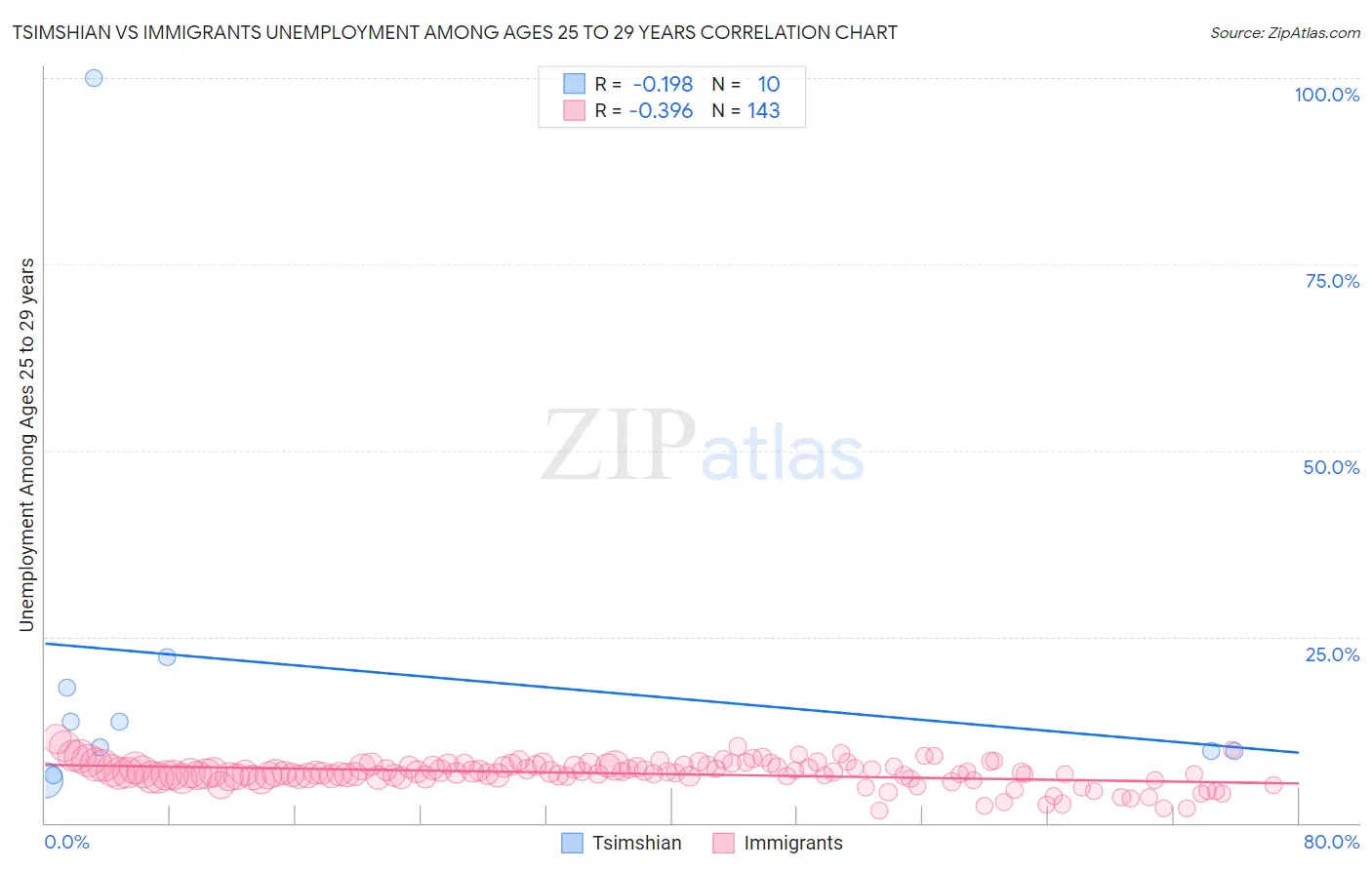Click the 25.0% y-axis label
1372x870 pixels.
pyautogui.click(x=1332, y=654)
